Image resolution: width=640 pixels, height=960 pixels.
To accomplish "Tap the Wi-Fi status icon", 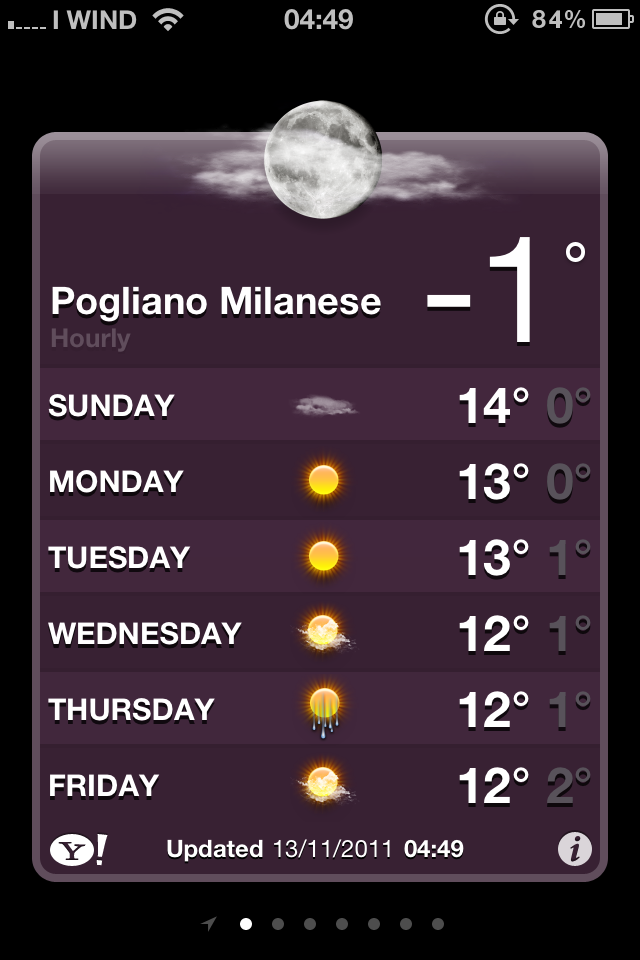I will (168, 20).
